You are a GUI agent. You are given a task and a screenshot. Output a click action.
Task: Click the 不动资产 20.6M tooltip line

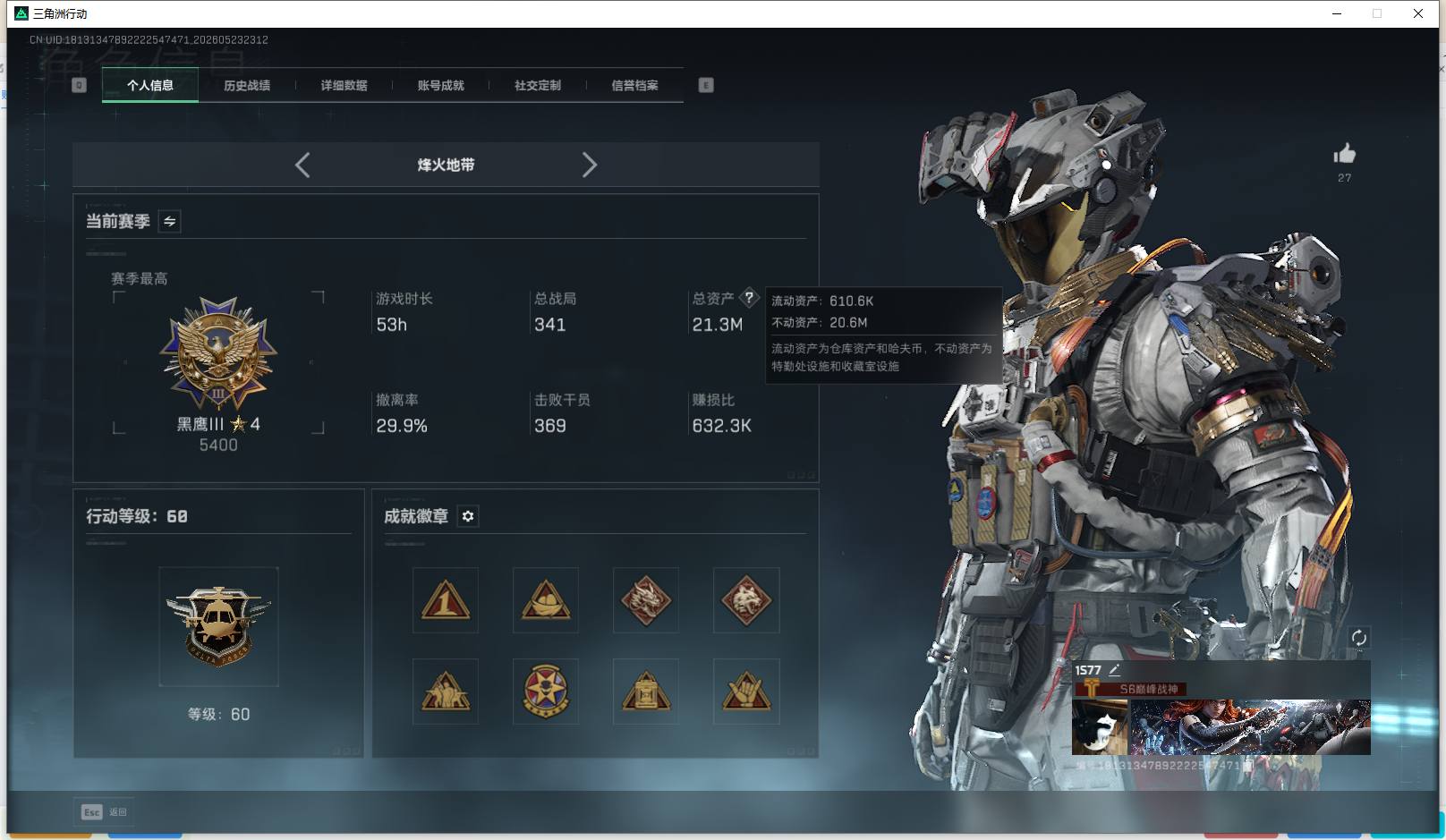tap(819, 323)
